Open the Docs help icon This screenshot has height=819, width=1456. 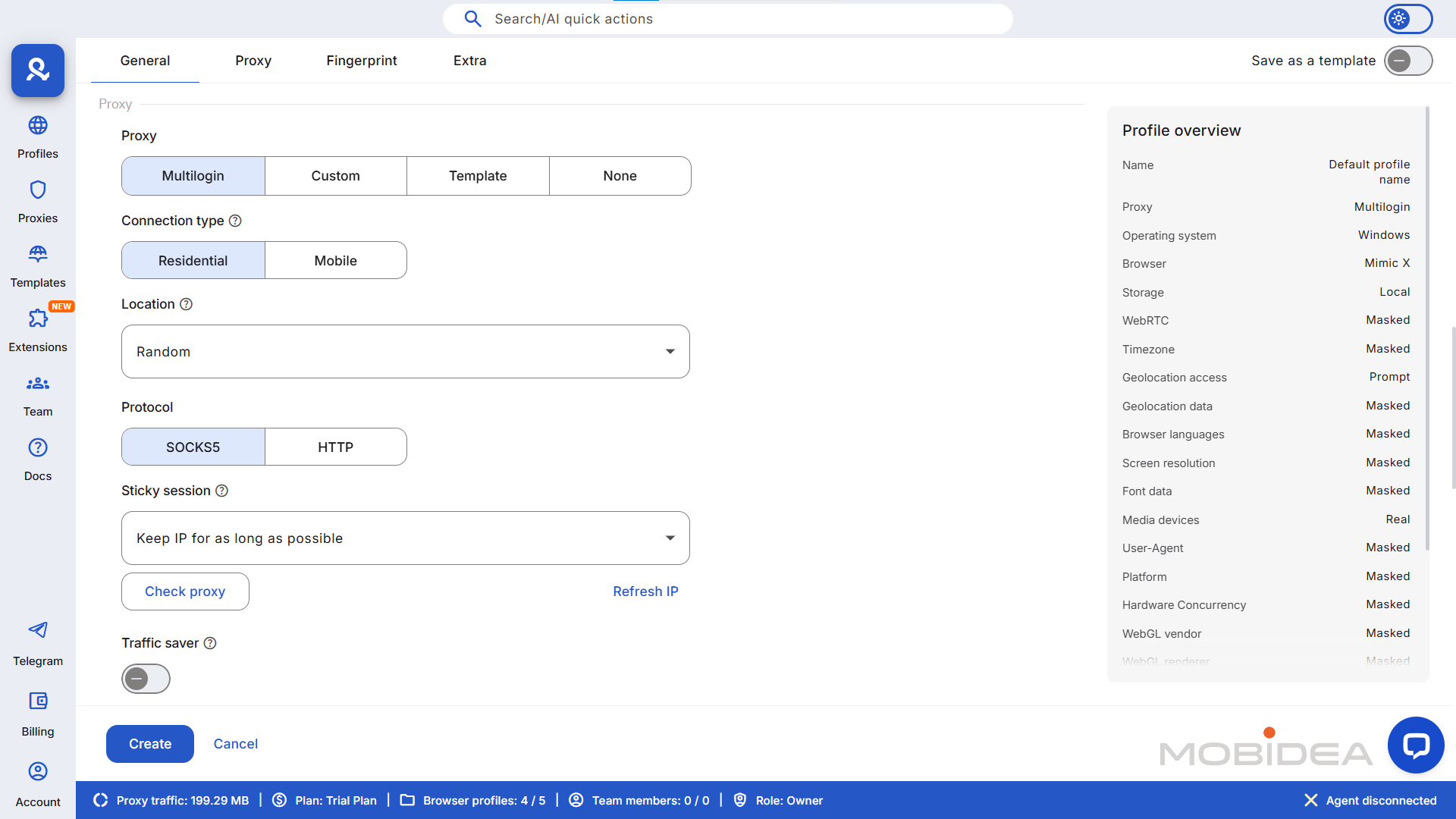(x=37, y=459)
